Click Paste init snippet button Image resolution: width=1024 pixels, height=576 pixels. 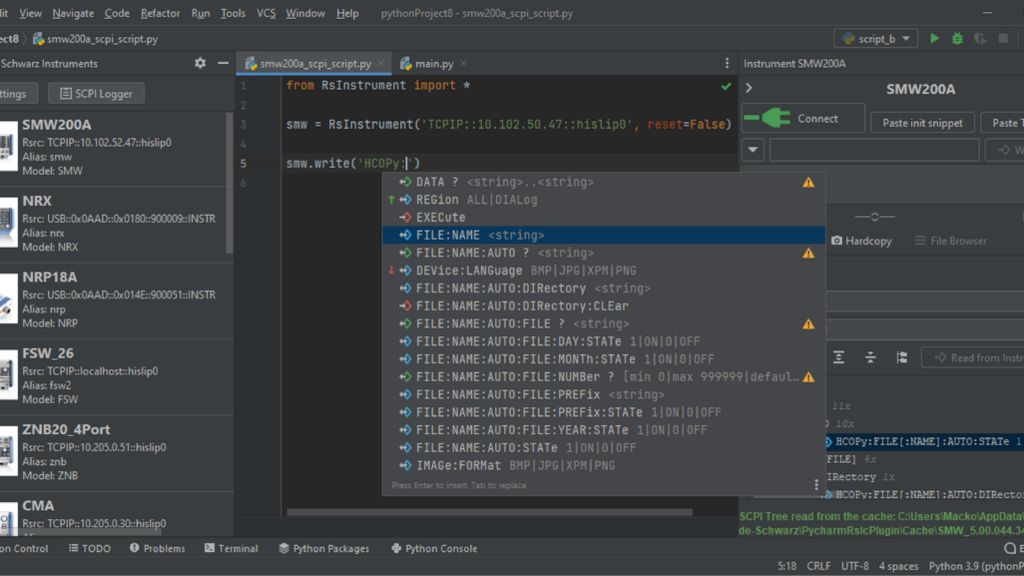coord(922,123)
